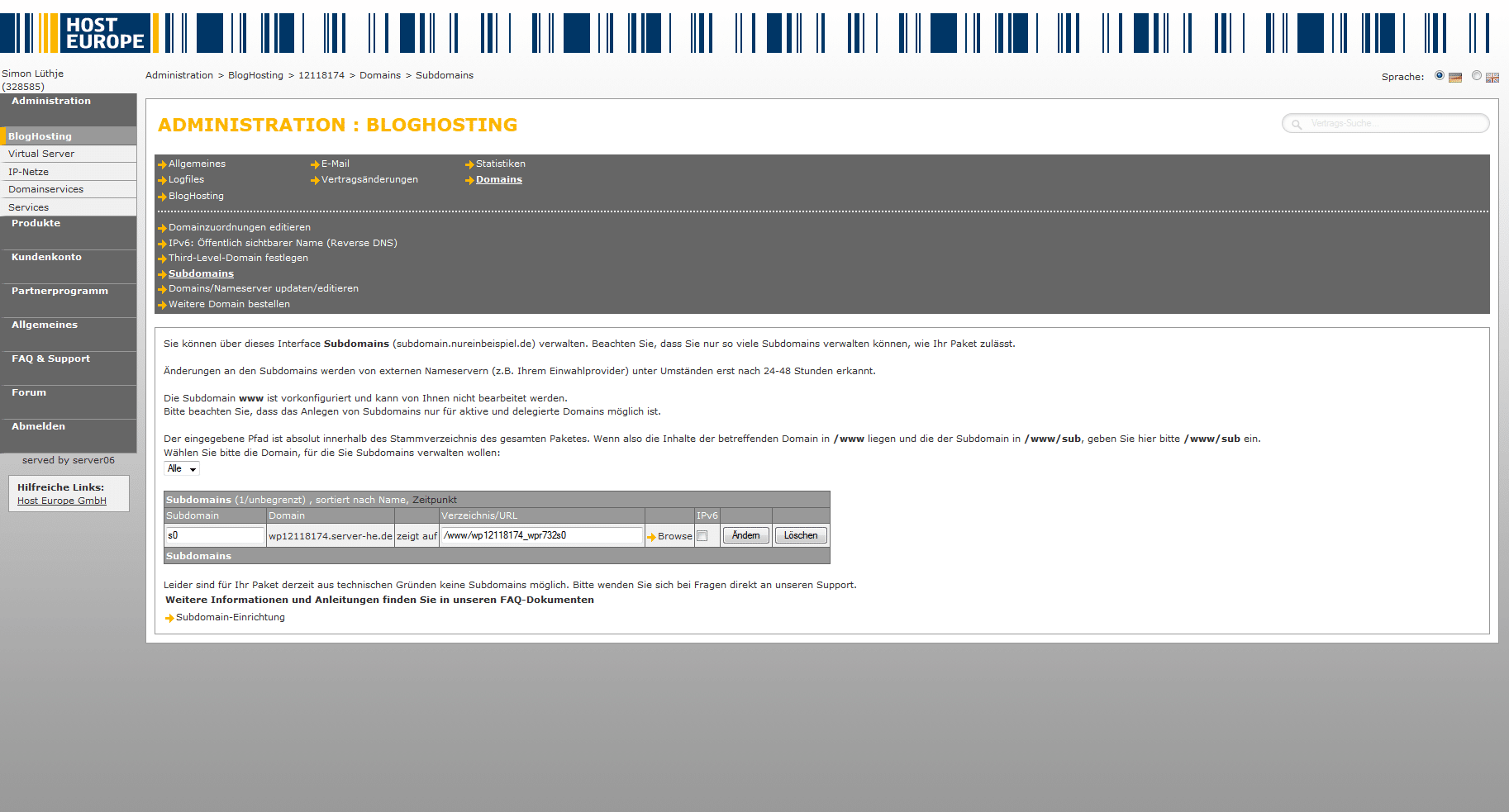The image size is (1509, 812).
Task: Click the Host Europe logo
Action: point(104,33)
